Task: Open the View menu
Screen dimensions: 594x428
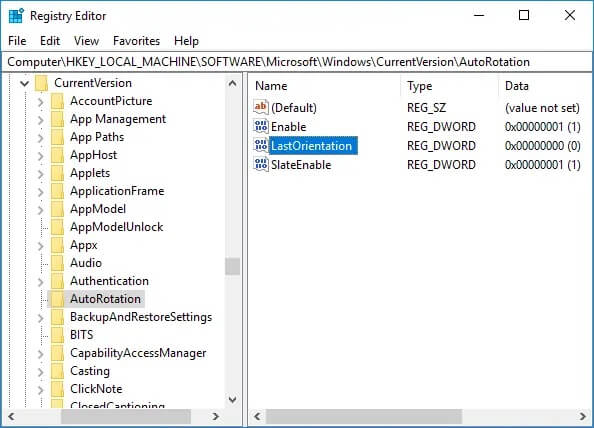Action: click(x=86, y=41)
